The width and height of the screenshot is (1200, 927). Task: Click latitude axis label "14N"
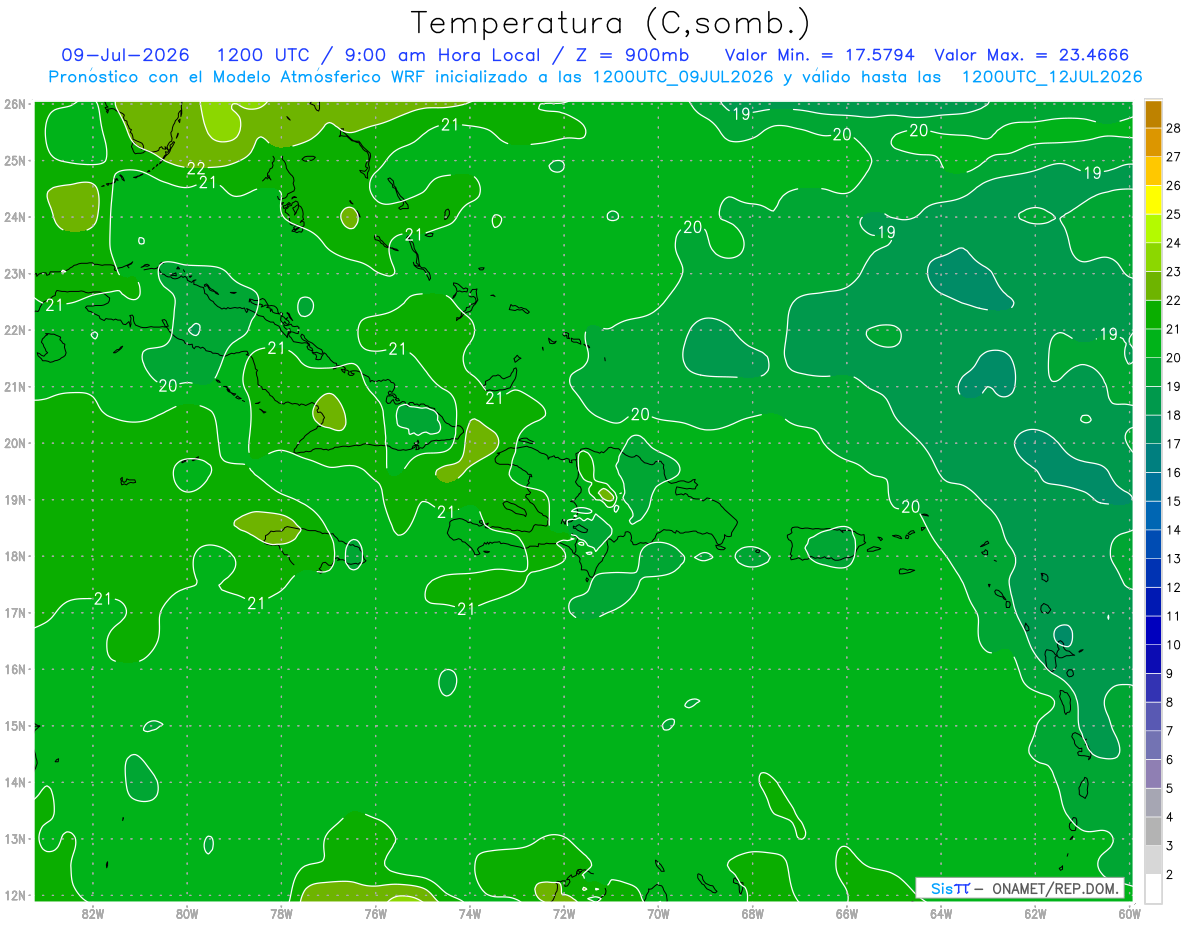pos(14,782)
